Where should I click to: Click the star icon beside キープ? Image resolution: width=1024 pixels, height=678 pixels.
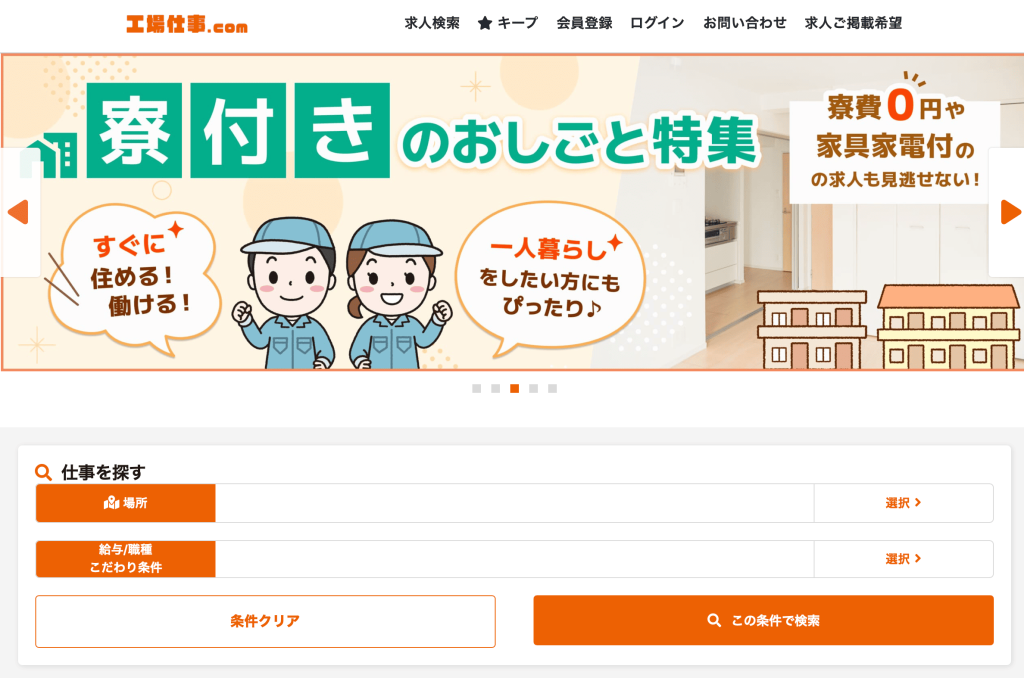click(485, 24)
